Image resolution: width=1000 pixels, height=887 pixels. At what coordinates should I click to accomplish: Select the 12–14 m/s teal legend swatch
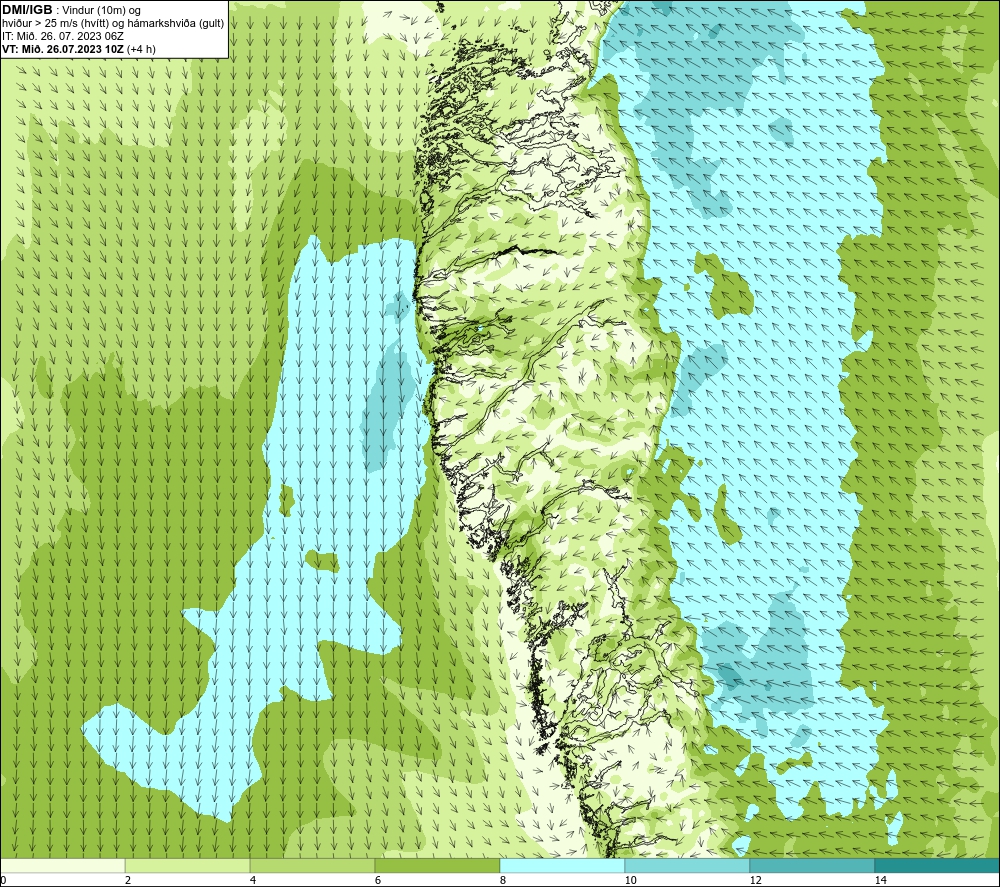(812, 866)
